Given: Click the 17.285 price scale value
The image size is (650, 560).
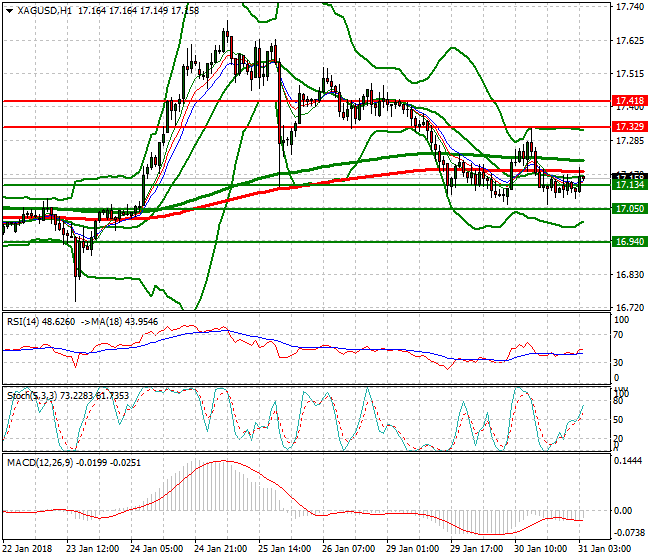Looking at the screenshot, I should (630, 141).
